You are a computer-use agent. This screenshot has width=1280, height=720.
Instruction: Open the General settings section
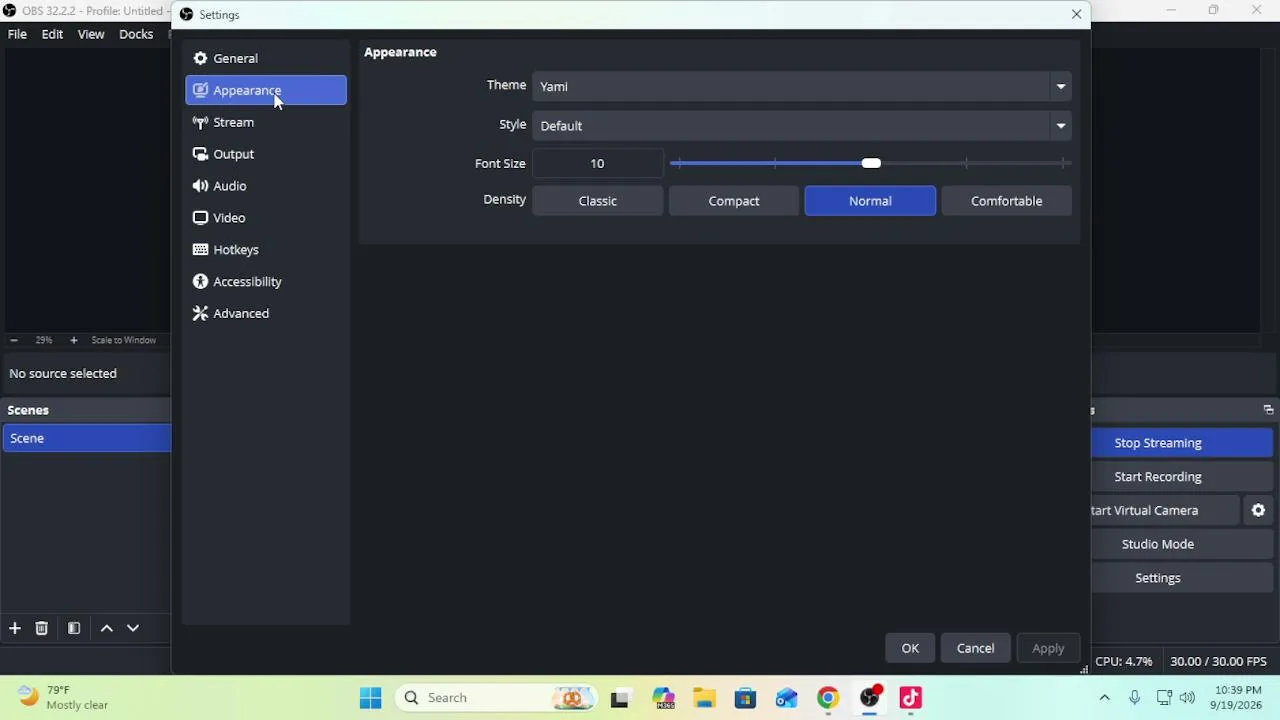266,58
